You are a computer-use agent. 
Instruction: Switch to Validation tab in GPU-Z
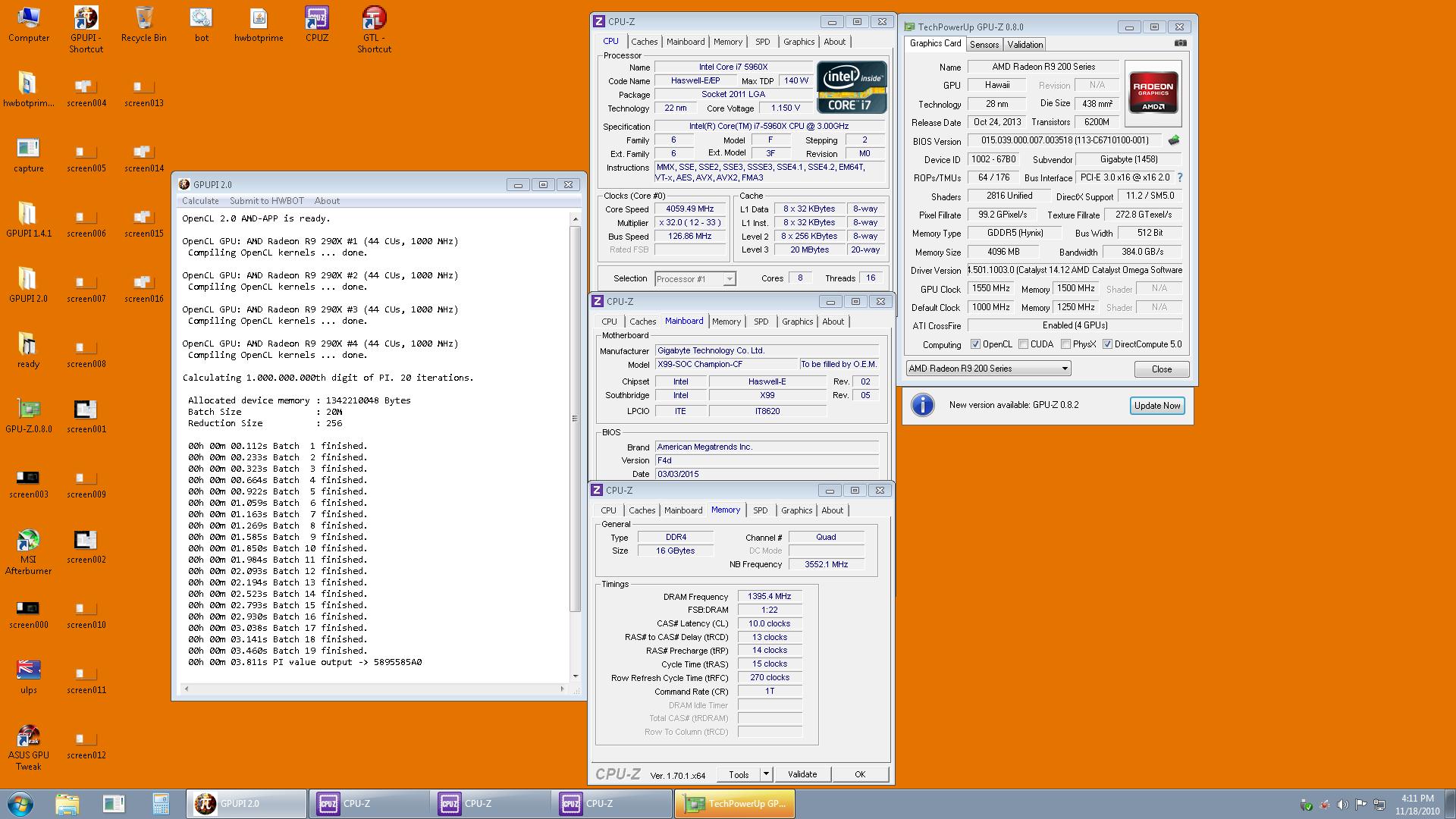[x=1025, y=45]
